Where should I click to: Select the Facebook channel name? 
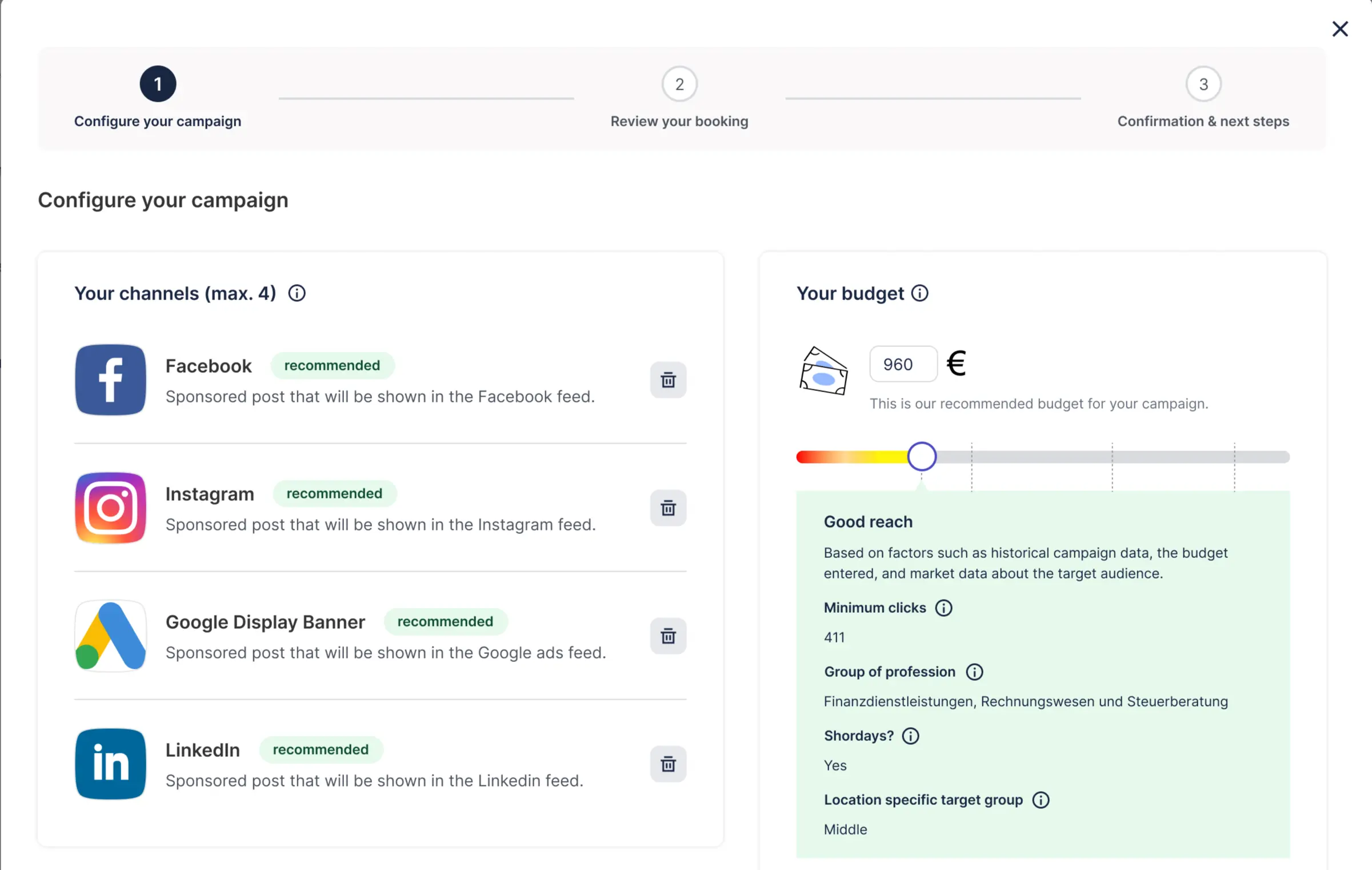pos(209,366)
